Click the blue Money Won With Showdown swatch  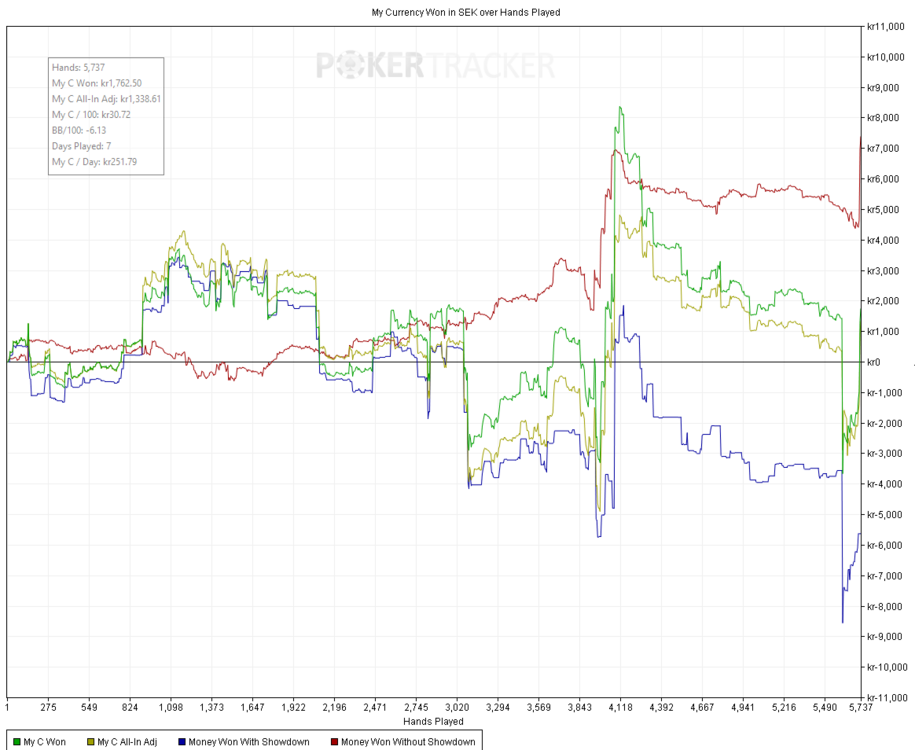pyautogui.click(x=181, y=742)
